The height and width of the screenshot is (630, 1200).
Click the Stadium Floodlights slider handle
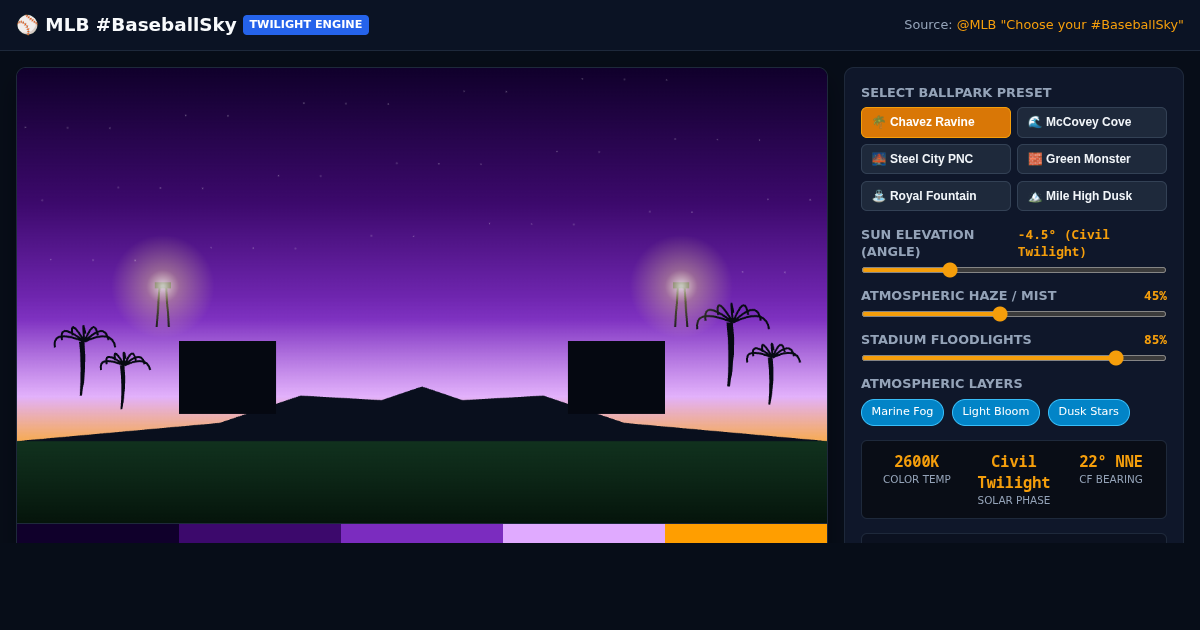tap(1116, 358)
